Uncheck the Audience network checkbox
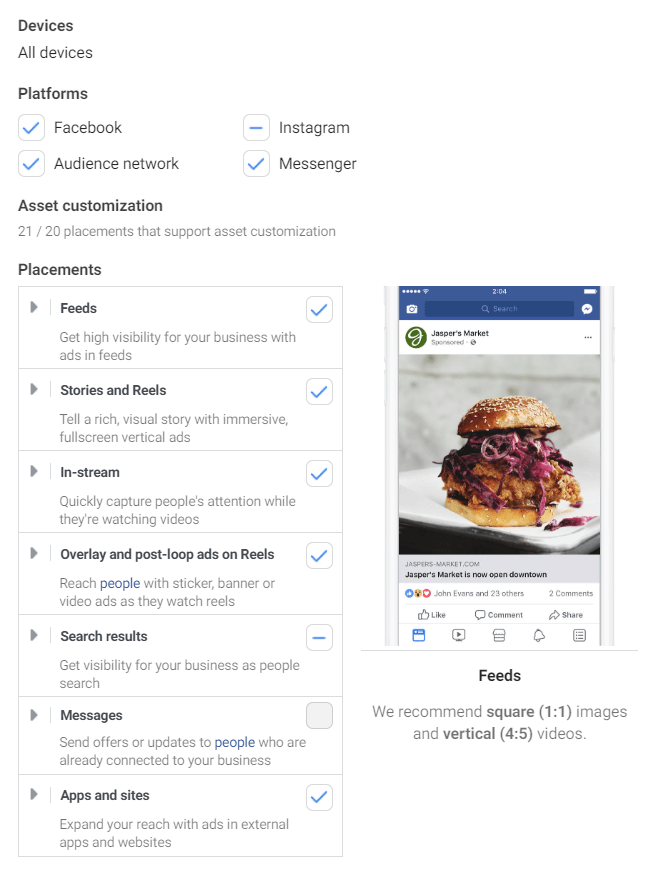This screenshot has width=672, height=874. click(x=31, y=163)
